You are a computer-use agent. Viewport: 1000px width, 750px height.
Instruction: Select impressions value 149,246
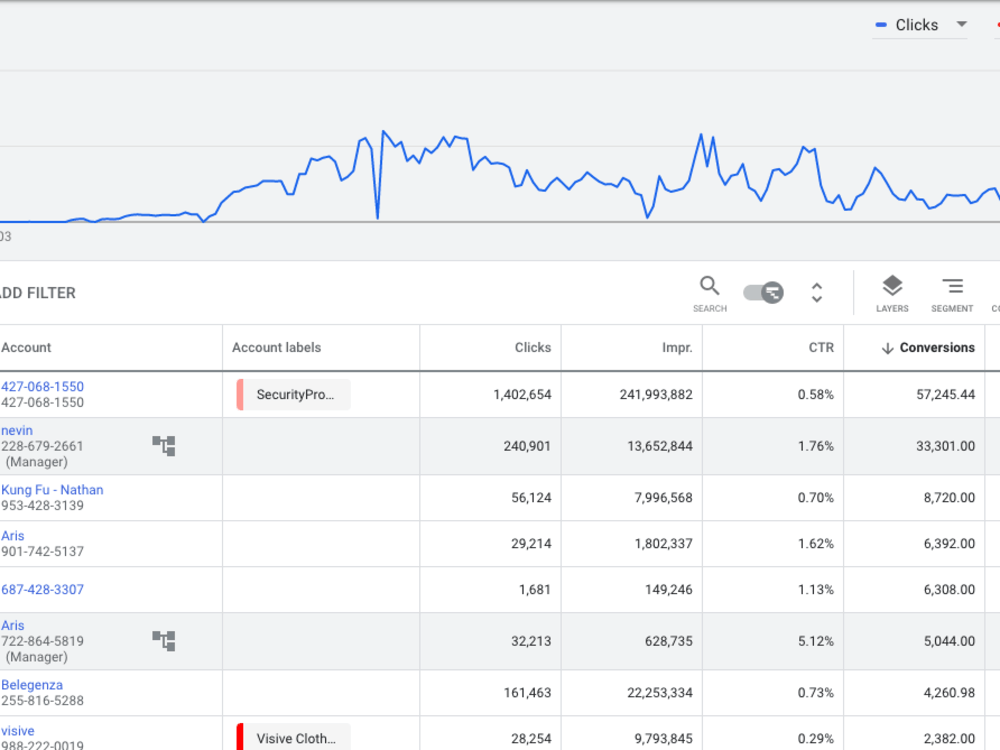click(x=668, y=590)
